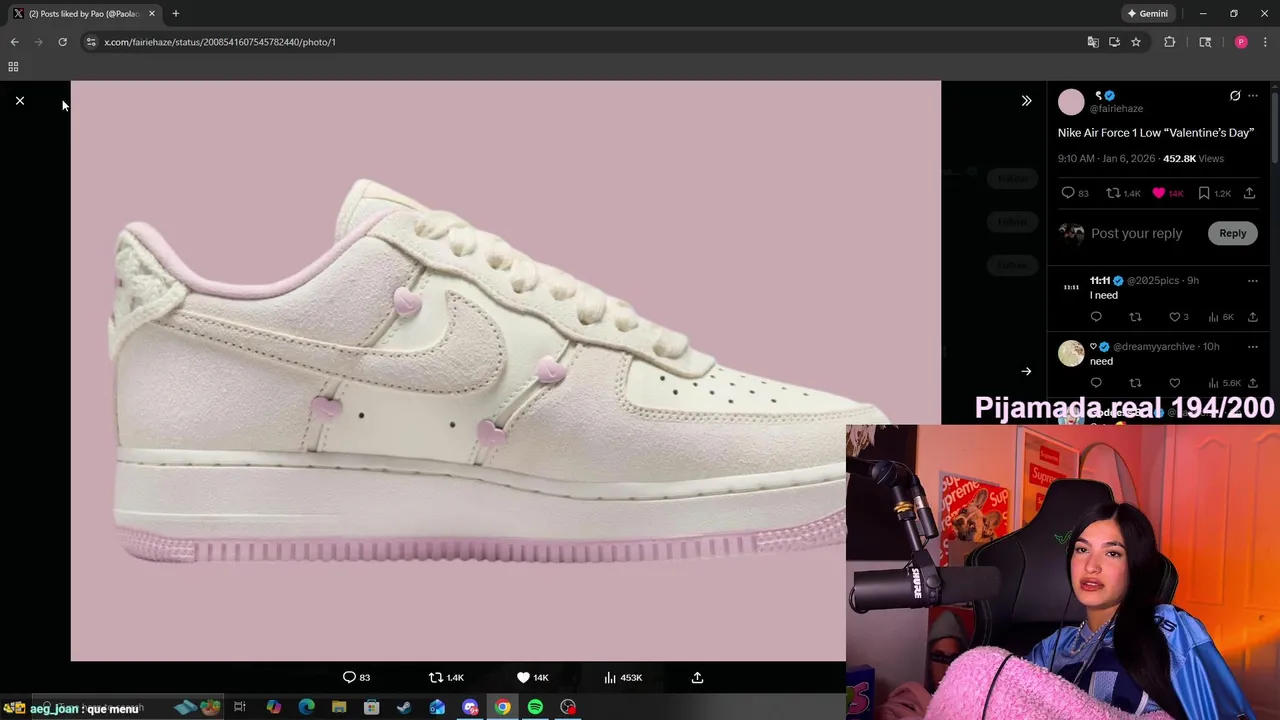
Task: View analytics 453K below photo
Action: pyautogui.click(x=623, y=677)
